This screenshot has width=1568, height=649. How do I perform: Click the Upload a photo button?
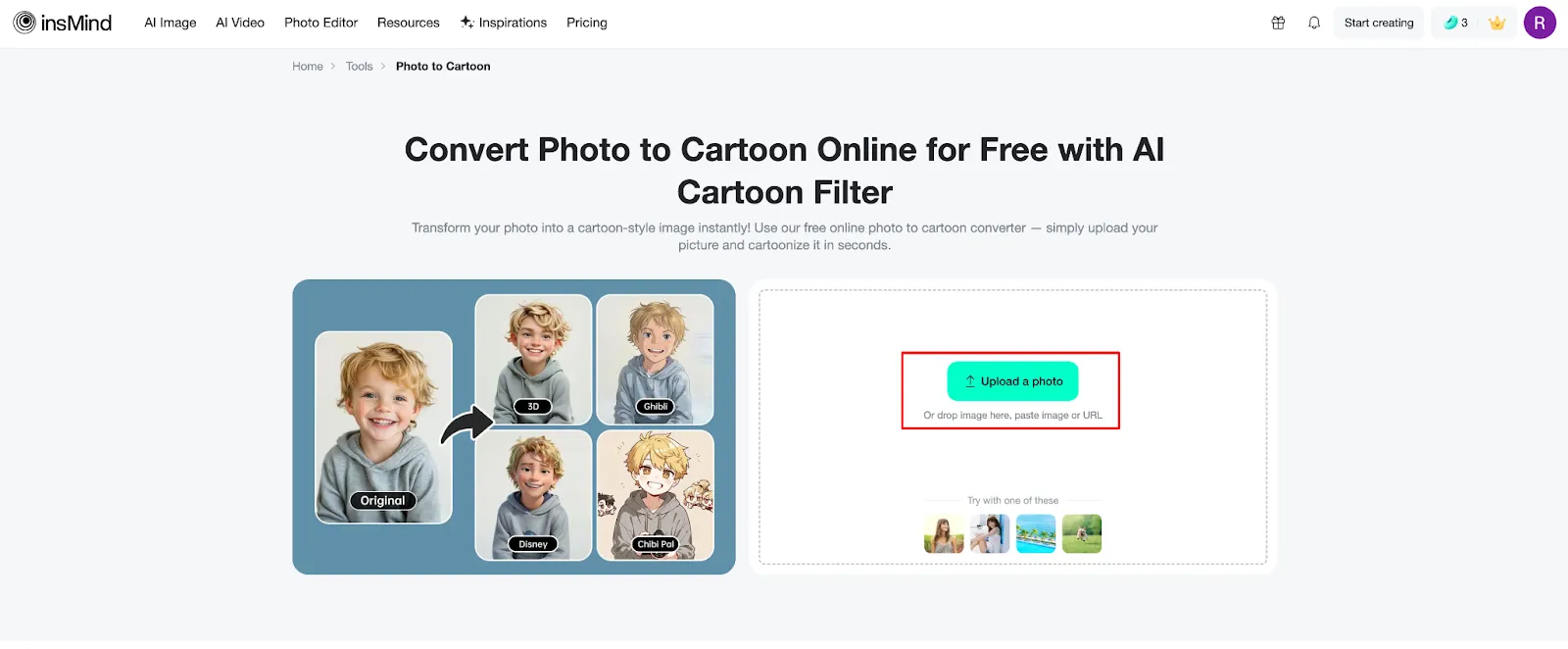pos(1012,381)
